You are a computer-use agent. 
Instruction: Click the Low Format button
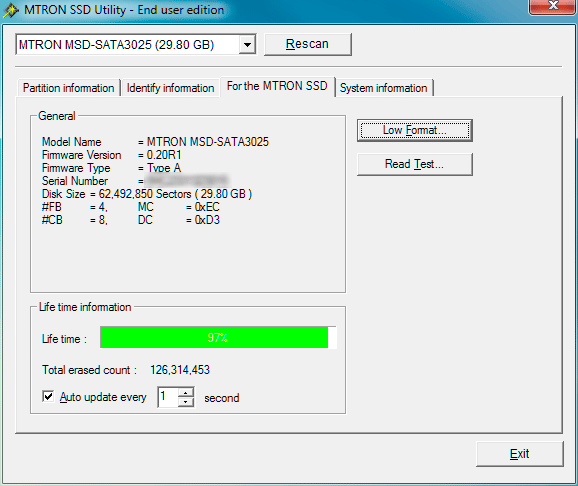coord(415,130)
